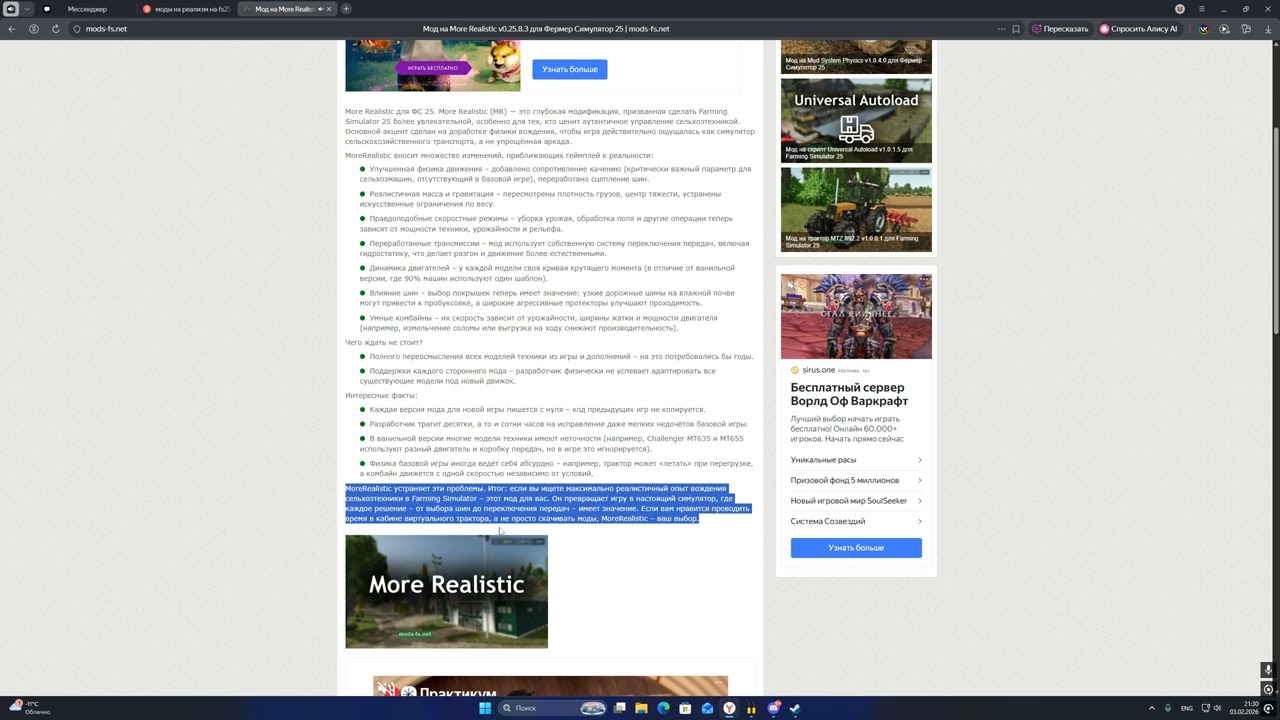Click the sirus.one ad image
This screenshot has width=1280, height=720.
click(856, 317)
